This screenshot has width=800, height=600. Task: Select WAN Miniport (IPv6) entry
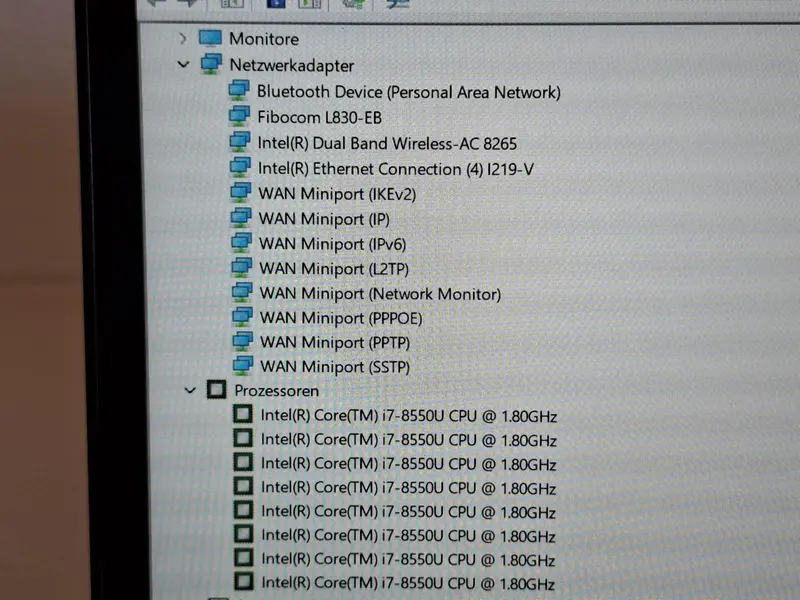(332, 244)
